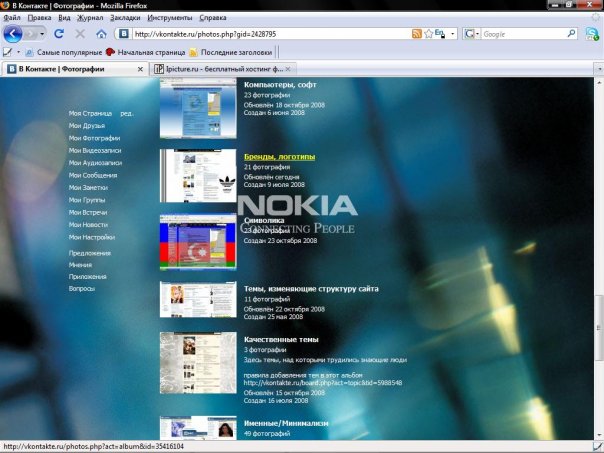Viewport: 604px width, 453px height.
Task: Open the Бренды, логотипы album thumbnail
Action: point(198,176)
